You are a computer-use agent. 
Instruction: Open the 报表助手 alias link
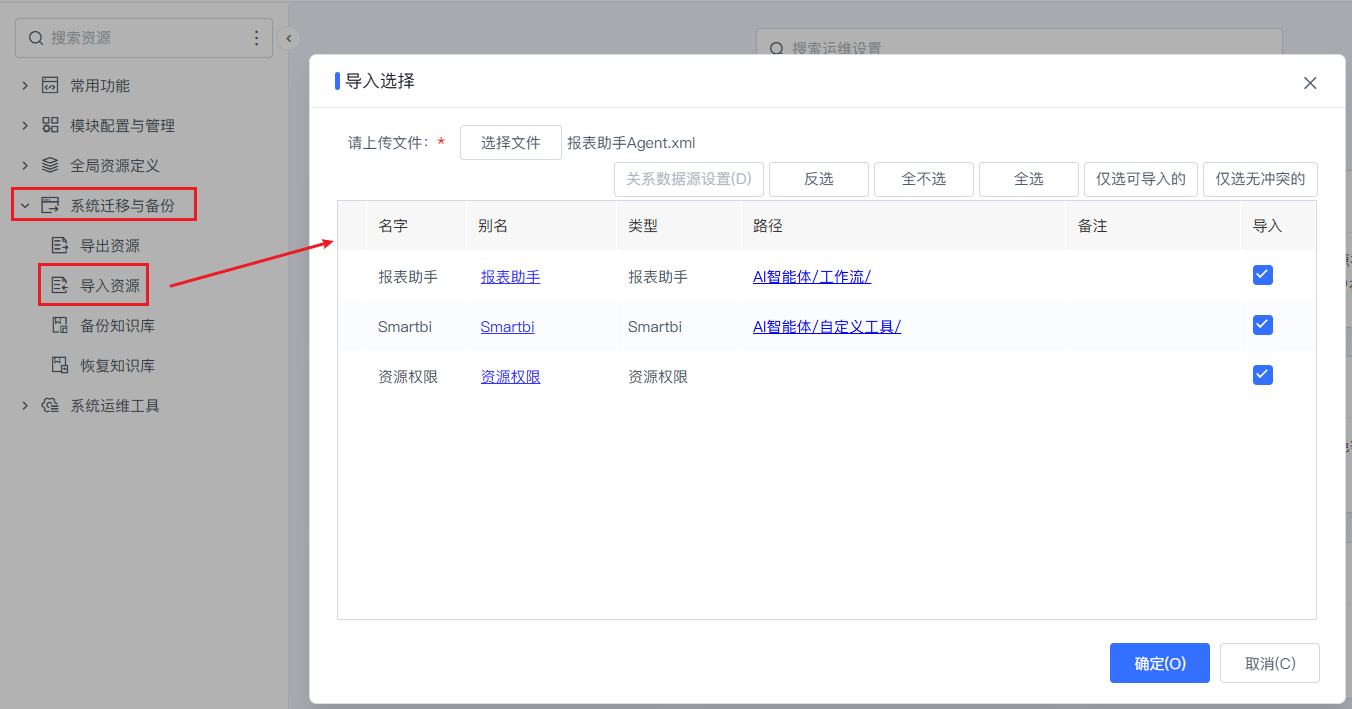510,276
